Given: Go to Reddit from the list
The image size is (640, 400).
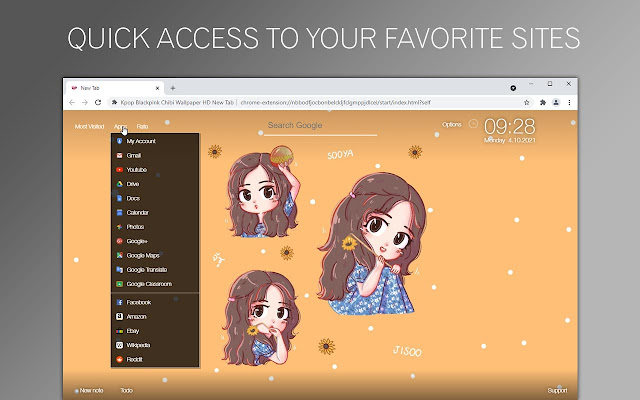Looking at the screenshot, I should [155, 360].
